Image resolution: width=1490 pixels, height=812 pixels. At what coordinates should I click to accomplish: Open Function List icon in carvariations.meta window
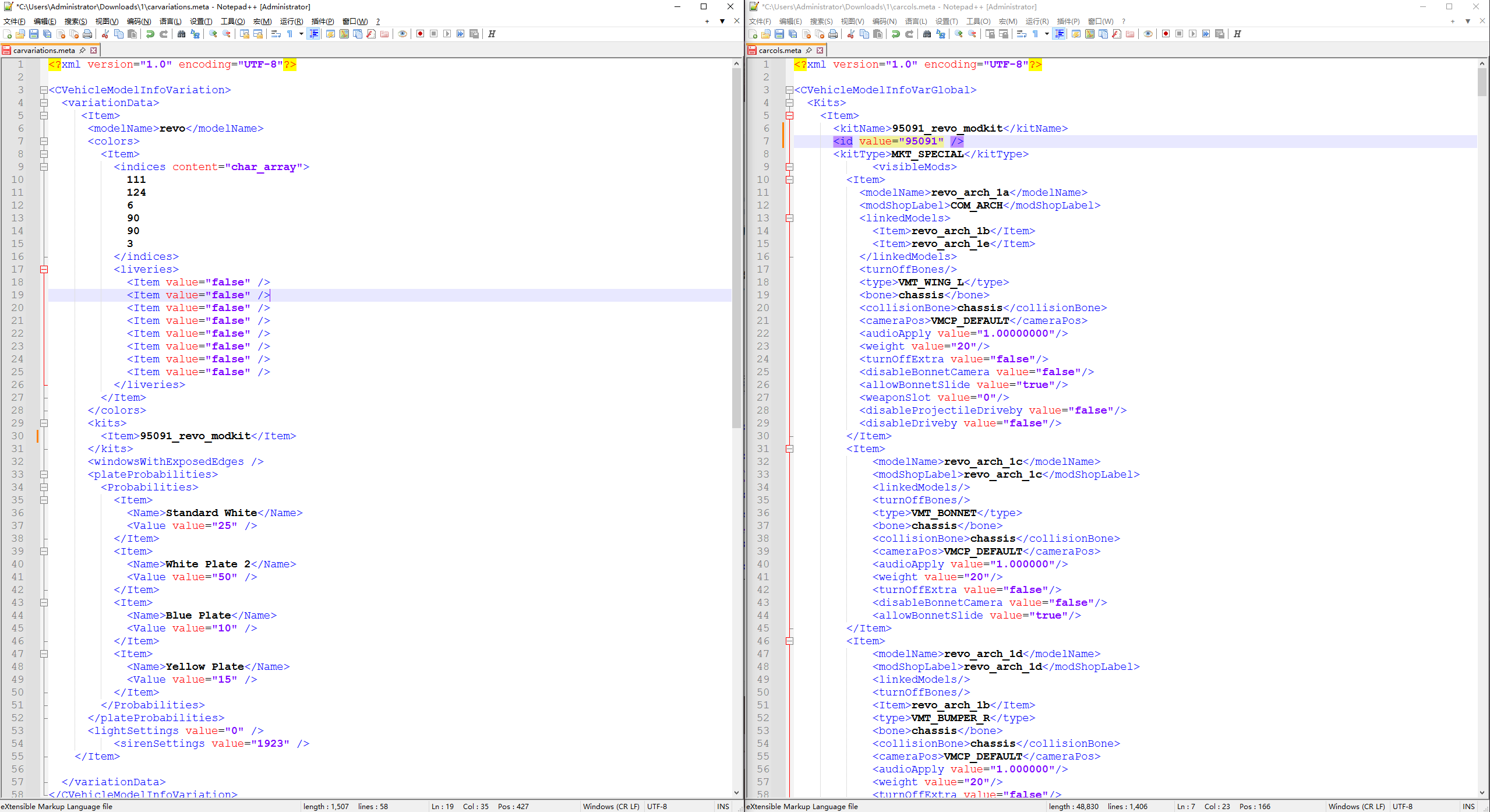point(370,34)
